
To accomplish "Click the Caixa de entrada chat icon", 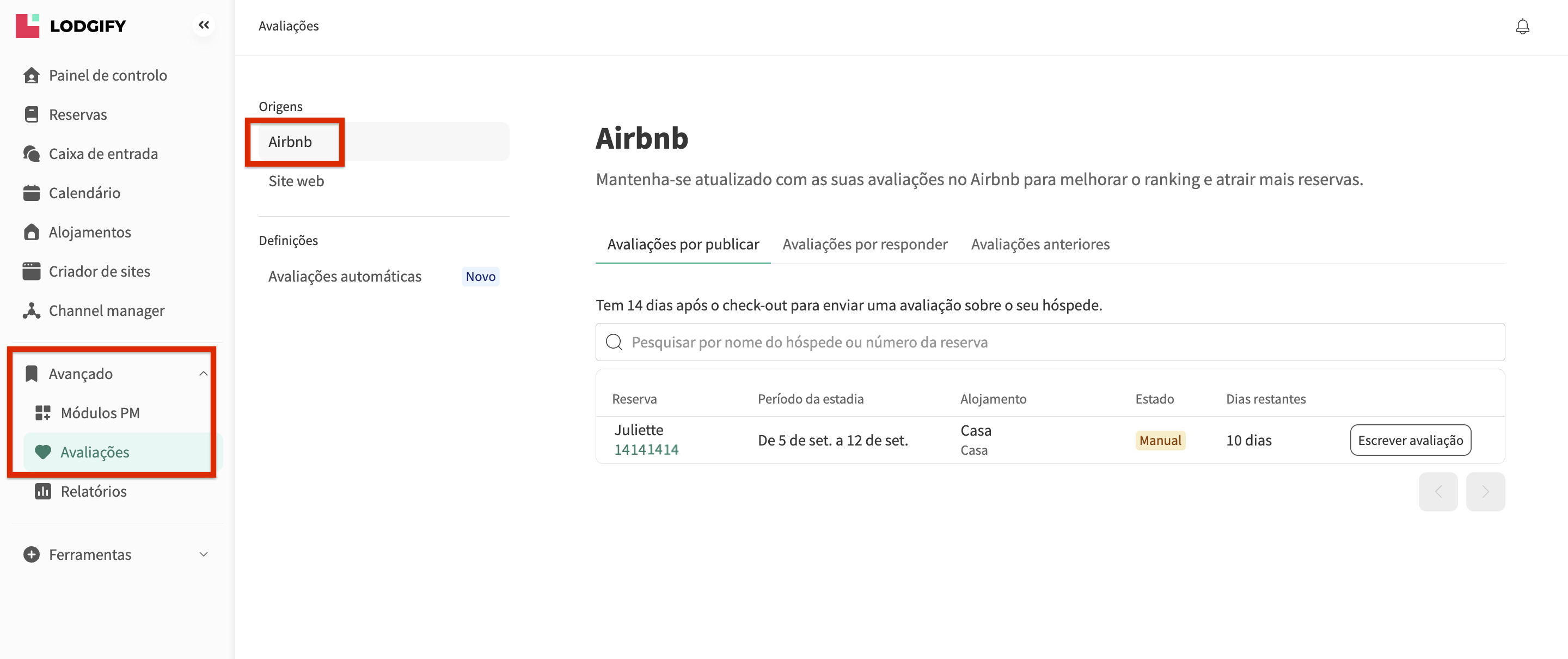I will pos(32,154).
